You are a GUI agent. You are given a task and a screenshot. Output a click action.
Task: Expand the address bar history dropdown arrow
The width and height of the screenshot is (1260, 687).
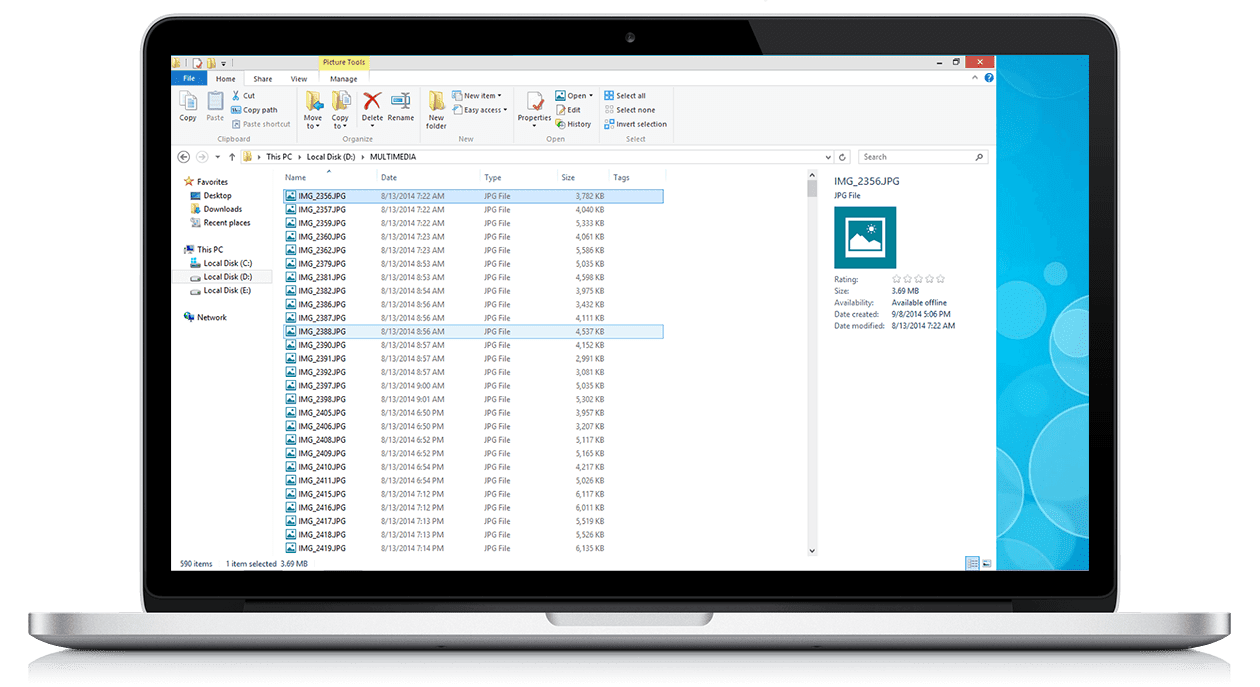pos(828,157)
